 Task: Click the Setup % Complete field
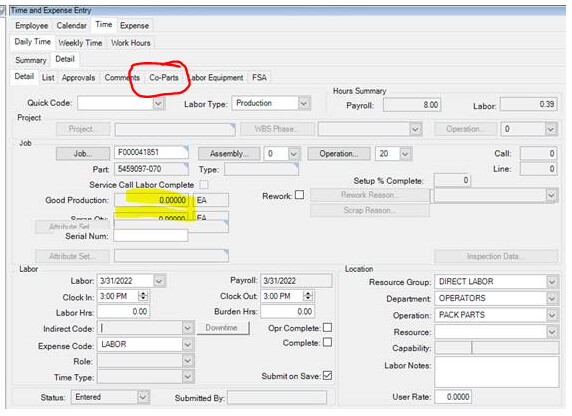(452, 180)
